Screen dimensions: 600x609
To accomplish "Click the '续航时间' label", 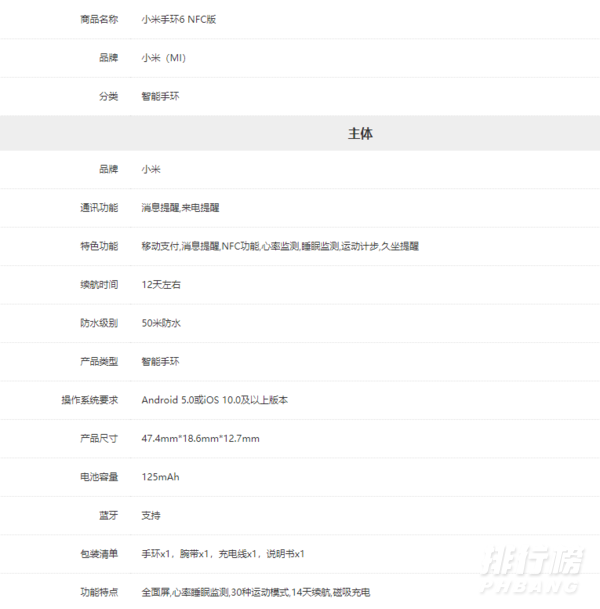I will [99, 285].
